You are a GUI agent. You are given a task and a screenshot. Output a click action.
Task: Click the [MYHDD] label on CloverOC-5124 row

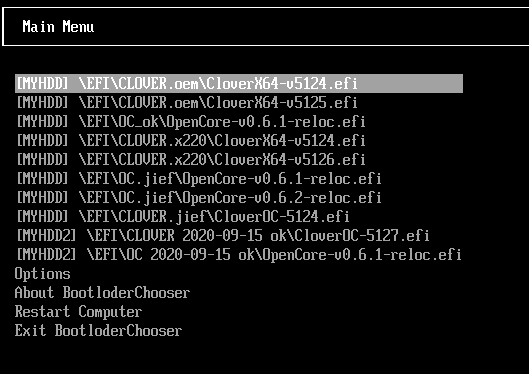[43, 217]
